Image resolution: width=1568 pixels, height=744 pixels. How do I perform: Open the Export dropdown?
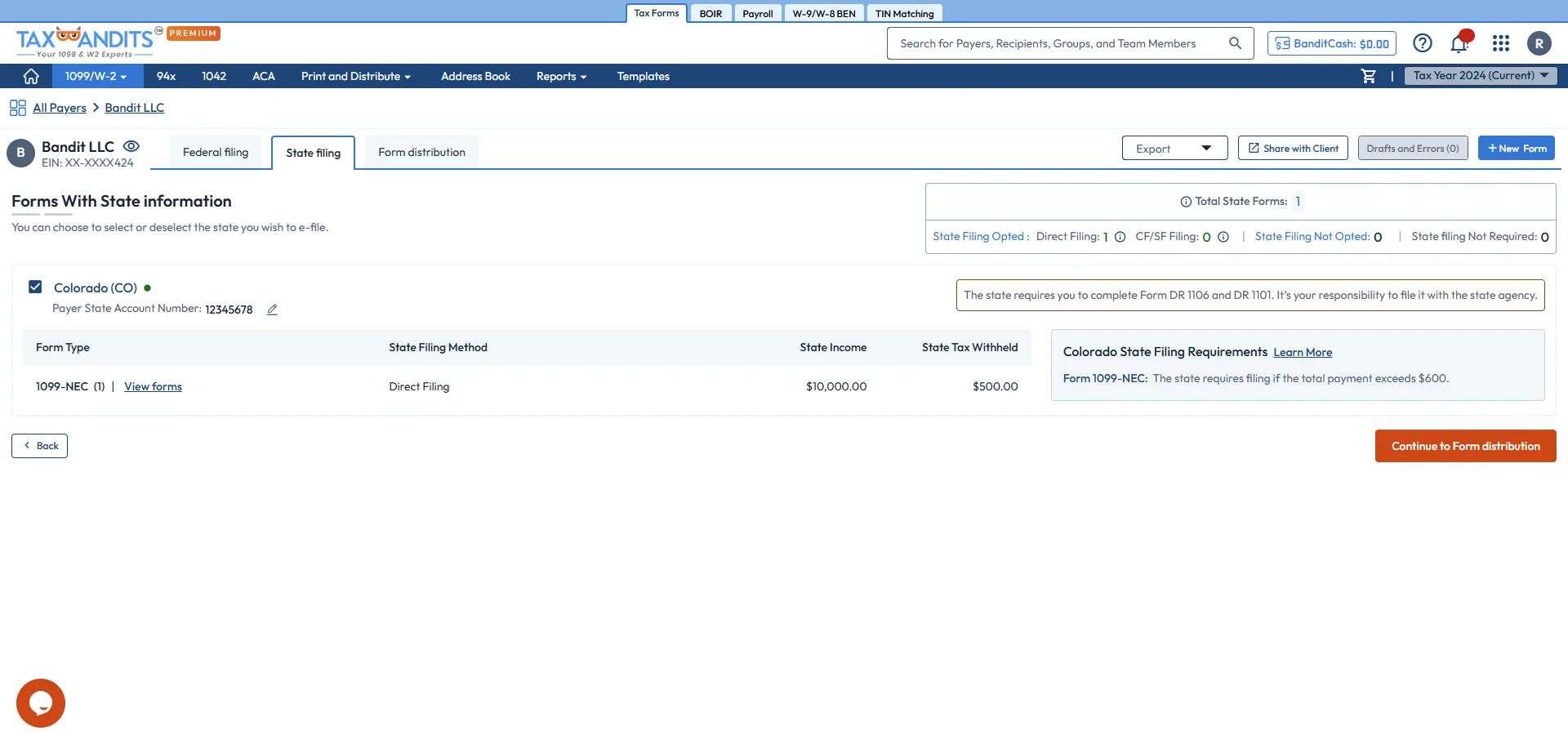click(1174, 149)
